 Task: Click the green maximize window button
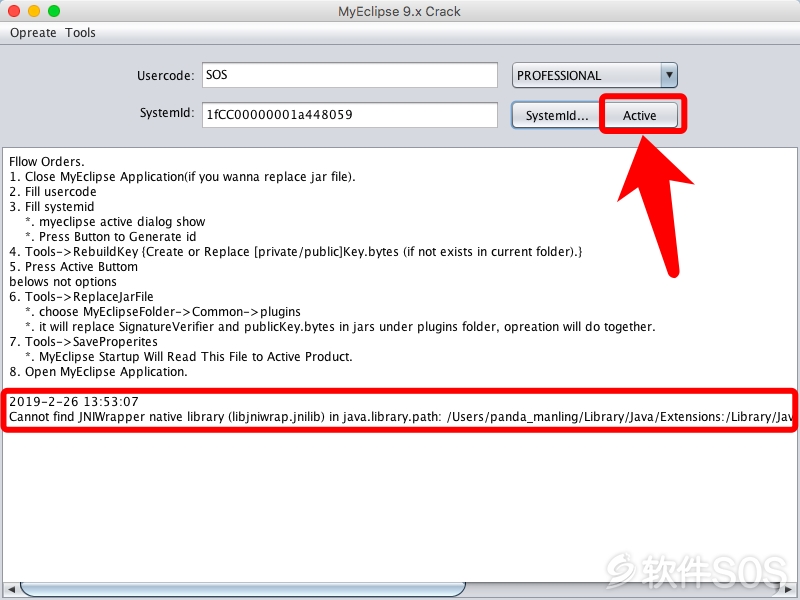pyautogui.click(x=54, y=11)
